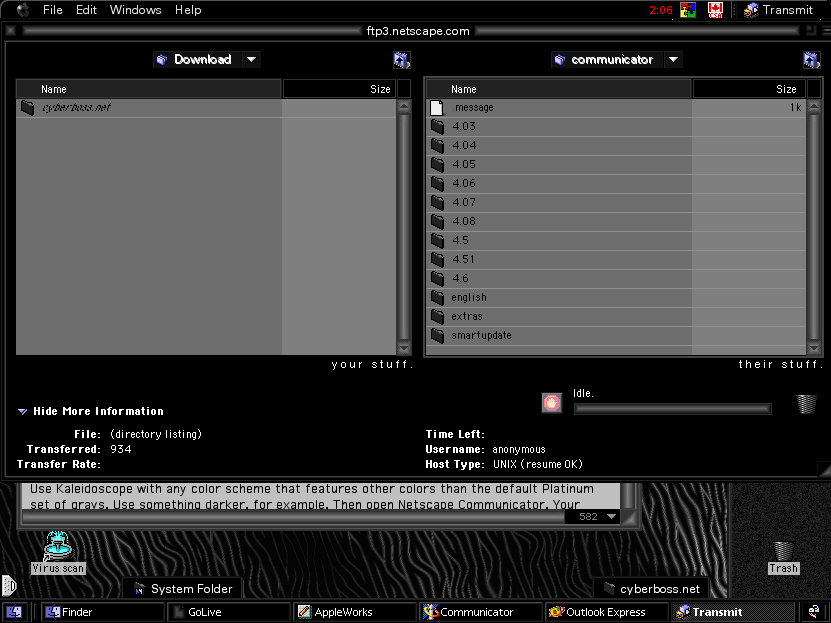Click the Hide More Information label

tap(99, 411)
